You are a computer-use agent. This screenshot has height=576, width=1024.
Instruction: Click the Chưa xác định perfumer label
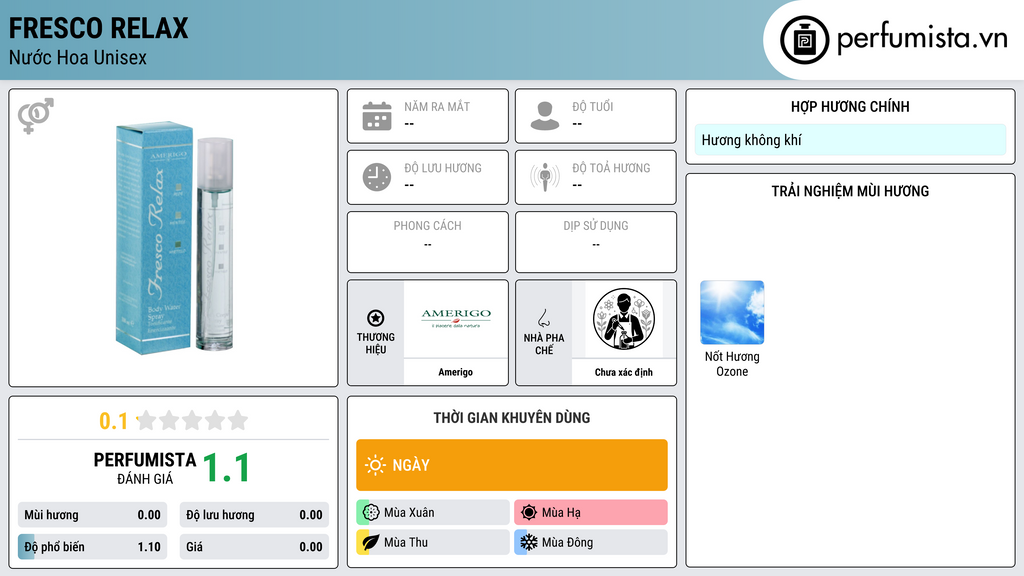tap(624, 372)
